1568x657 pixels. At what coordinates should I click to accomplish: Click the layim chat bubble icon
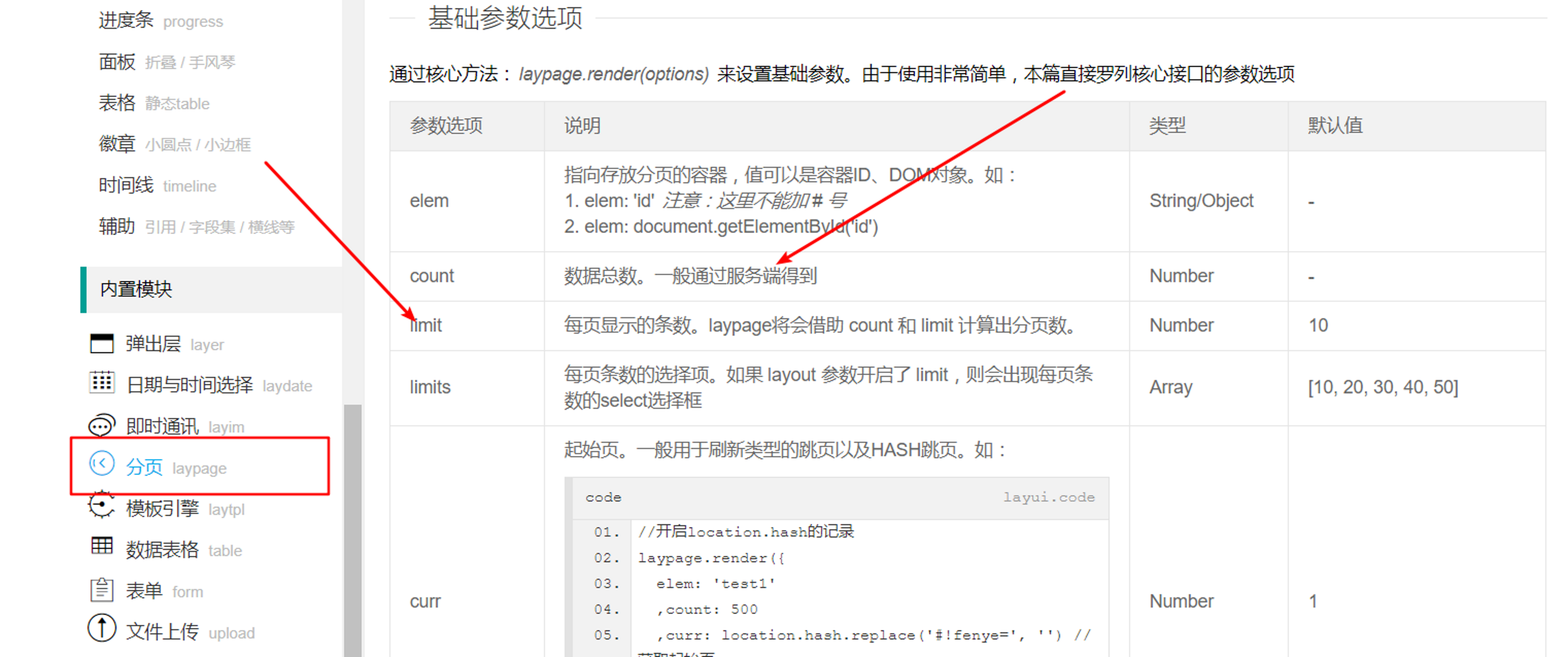(x=101, y=425)
